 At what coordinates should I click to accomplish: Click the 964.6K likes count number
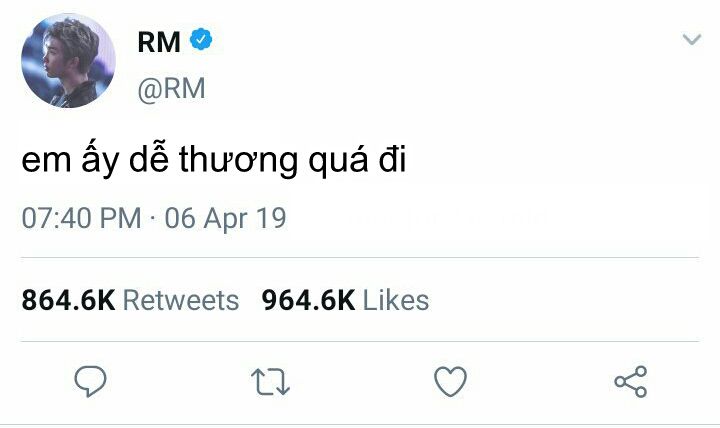(x=308, y=300)
